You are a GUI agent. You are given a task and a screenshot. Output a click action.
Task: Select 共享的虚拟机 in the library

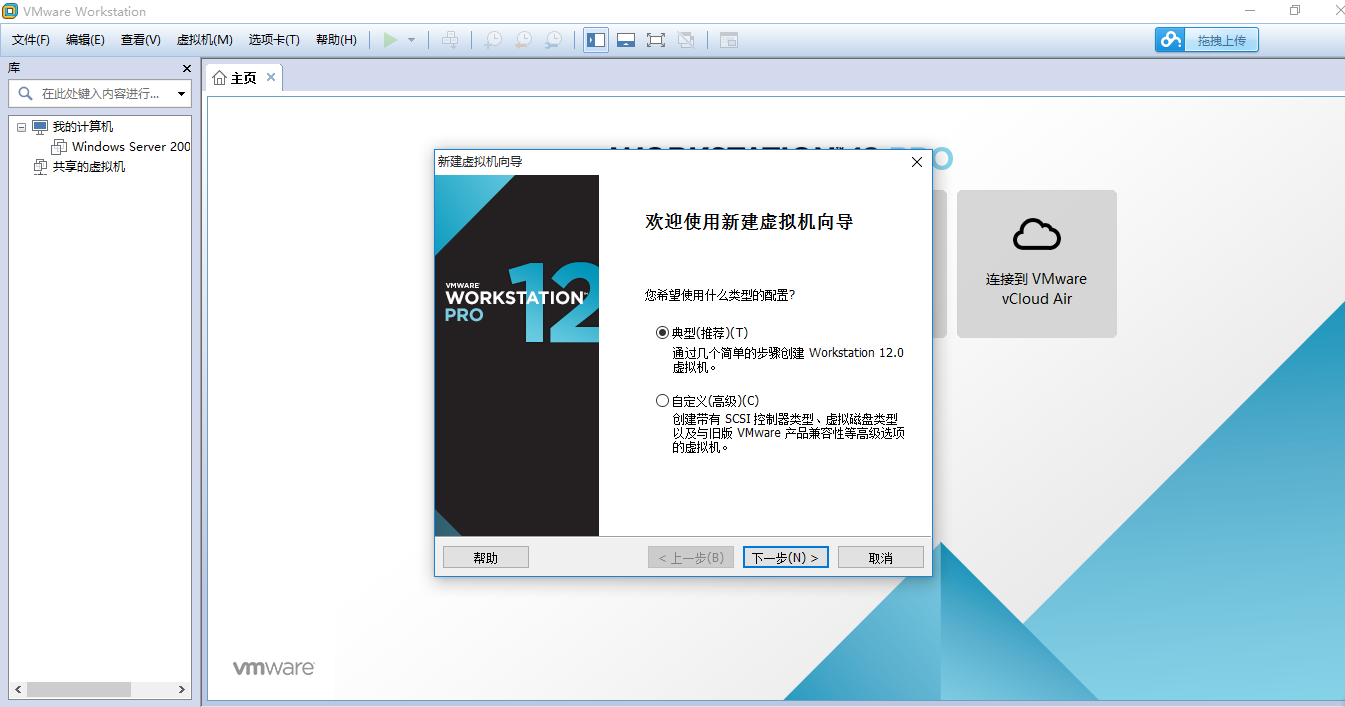89,167
